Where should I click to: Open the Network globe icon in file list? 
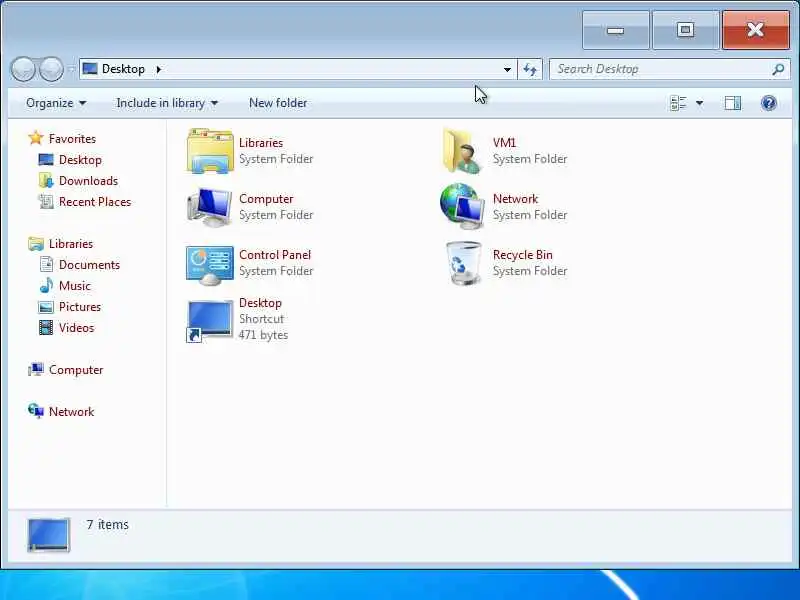[x=462, y=206]
